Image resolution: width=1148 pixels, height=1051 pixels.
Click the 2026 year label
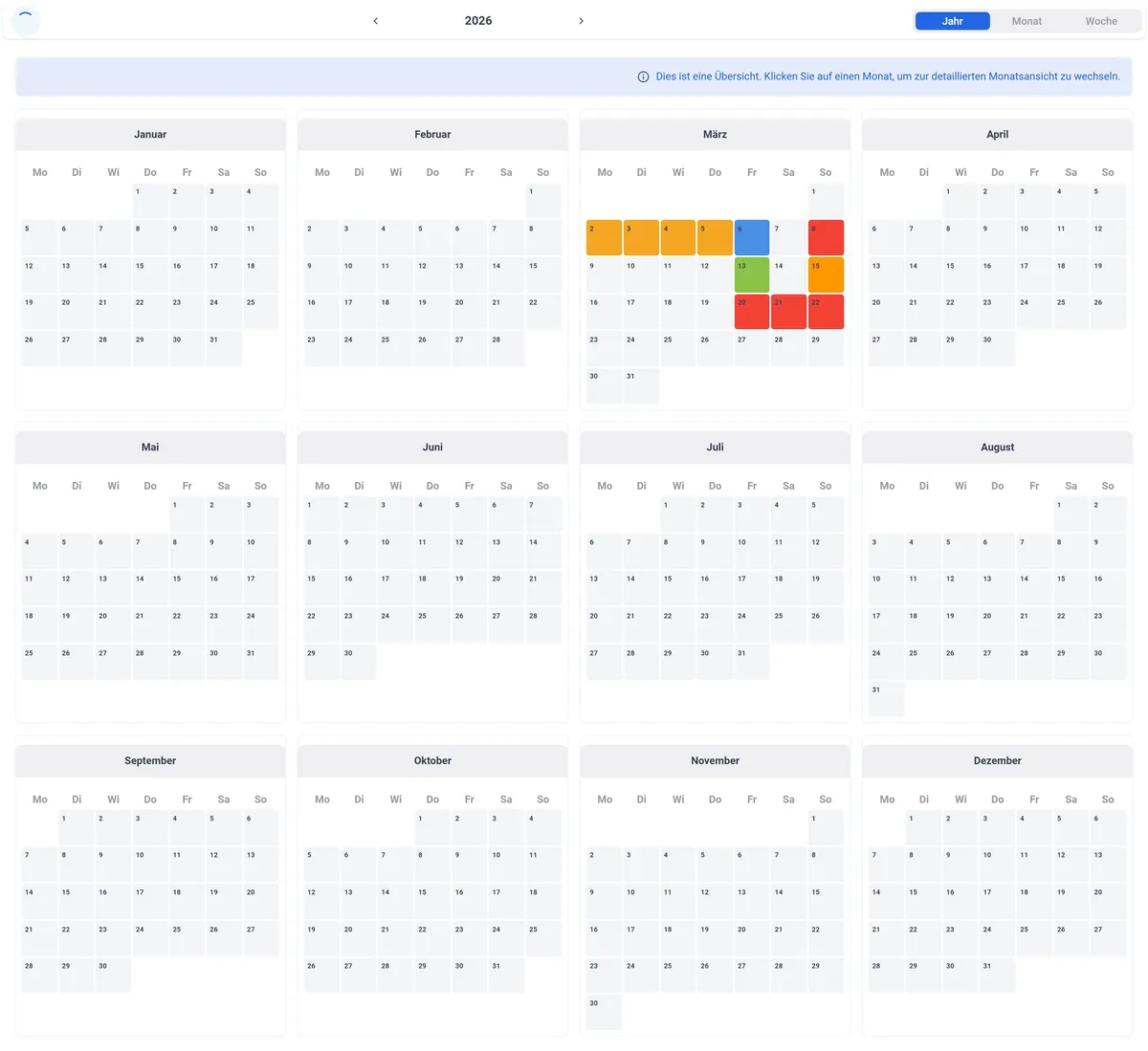point(478,21)
